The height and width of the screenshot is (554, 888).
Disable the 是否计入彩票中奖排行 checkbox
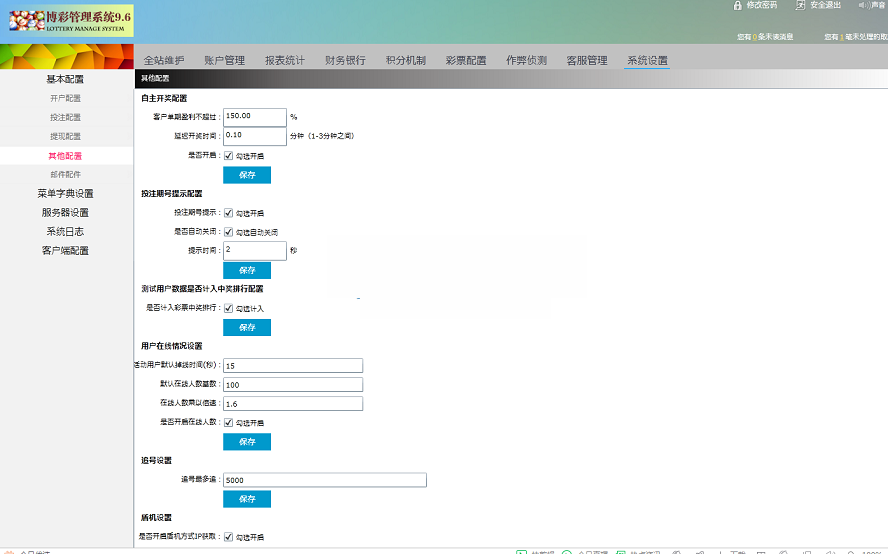(x=229, y=309)
